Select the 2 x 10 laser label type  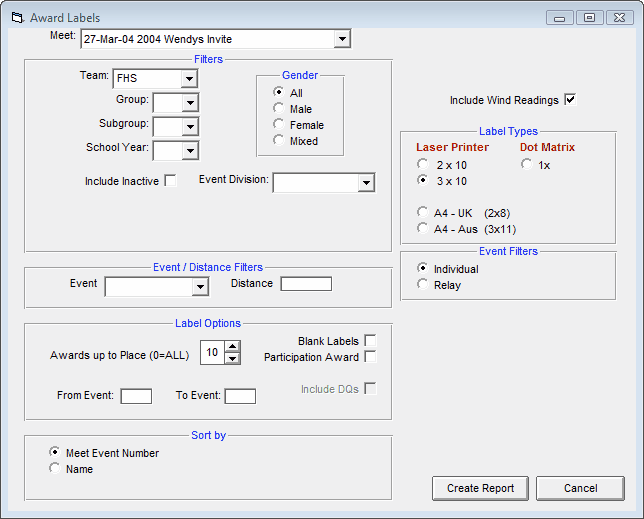click(424, 165)
